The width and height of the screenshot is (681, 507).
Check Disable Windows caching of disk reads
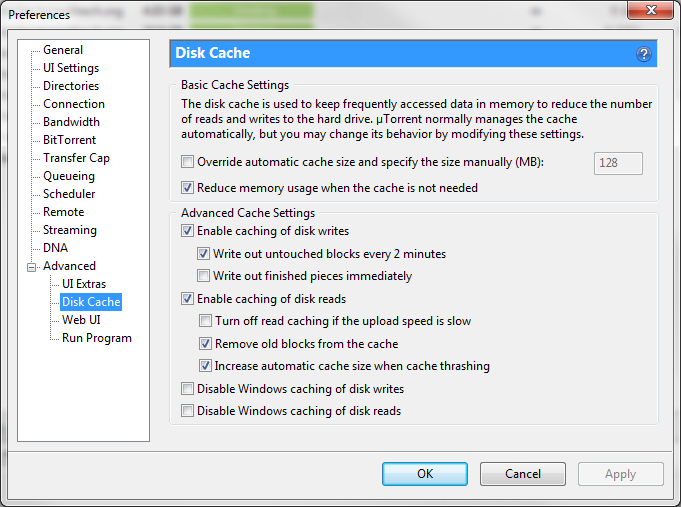click(x=188, y=411)
